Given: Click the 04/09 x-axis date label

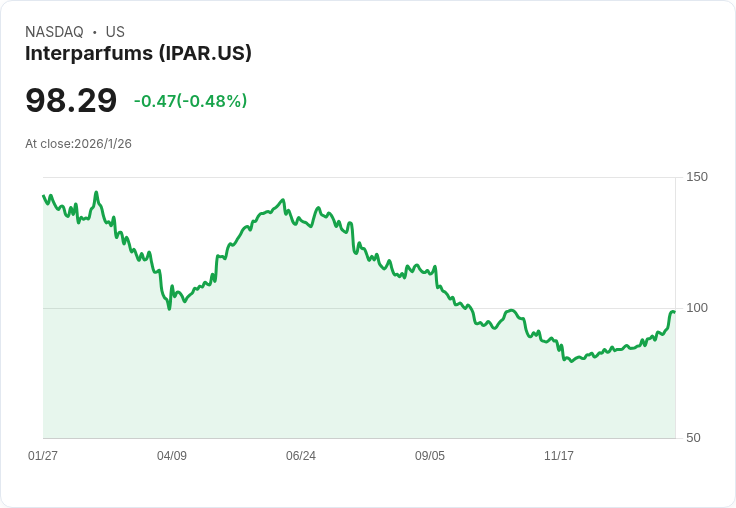Looking at the screenshot, I should [172, 455].
